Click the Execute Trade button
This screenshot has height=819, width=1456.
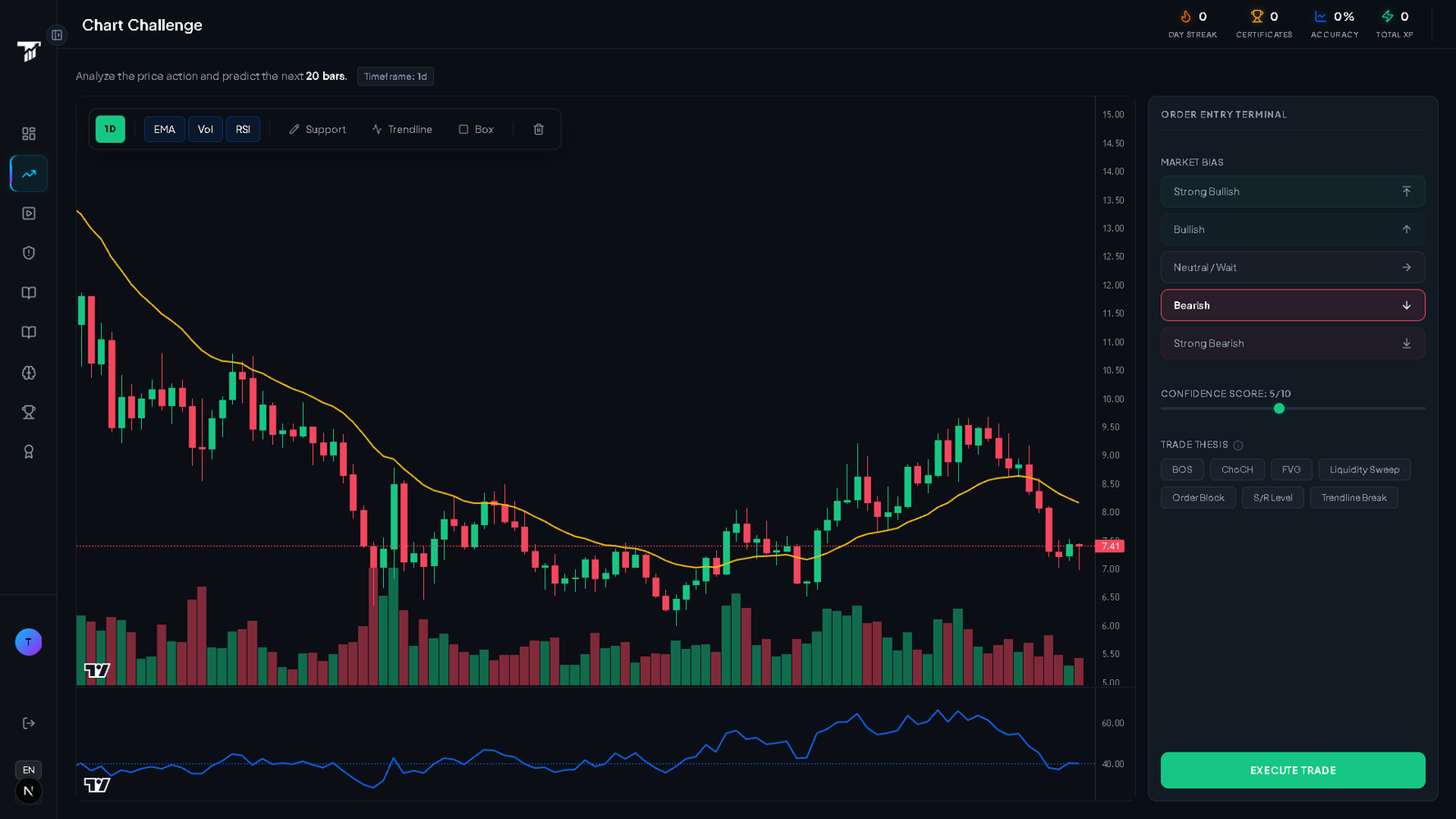pos(1292,770)
